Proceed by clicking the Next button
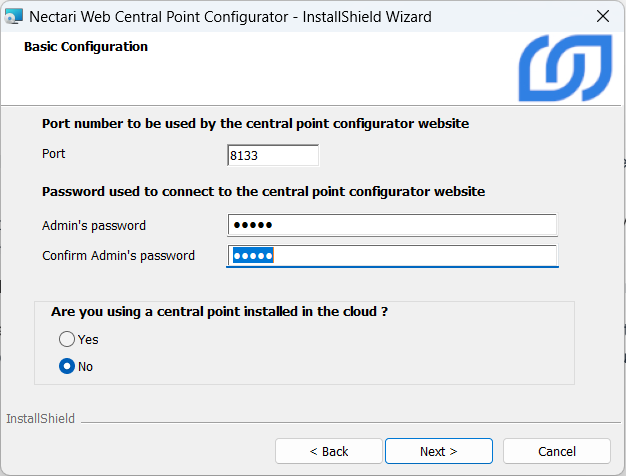The image size is (626, 476). point(438,451)
